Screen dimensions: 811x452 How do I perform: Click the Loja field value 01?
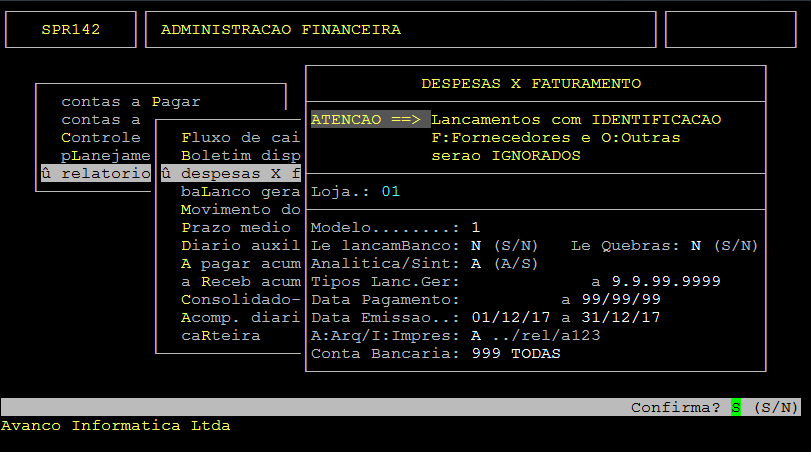tap(390, 191)
